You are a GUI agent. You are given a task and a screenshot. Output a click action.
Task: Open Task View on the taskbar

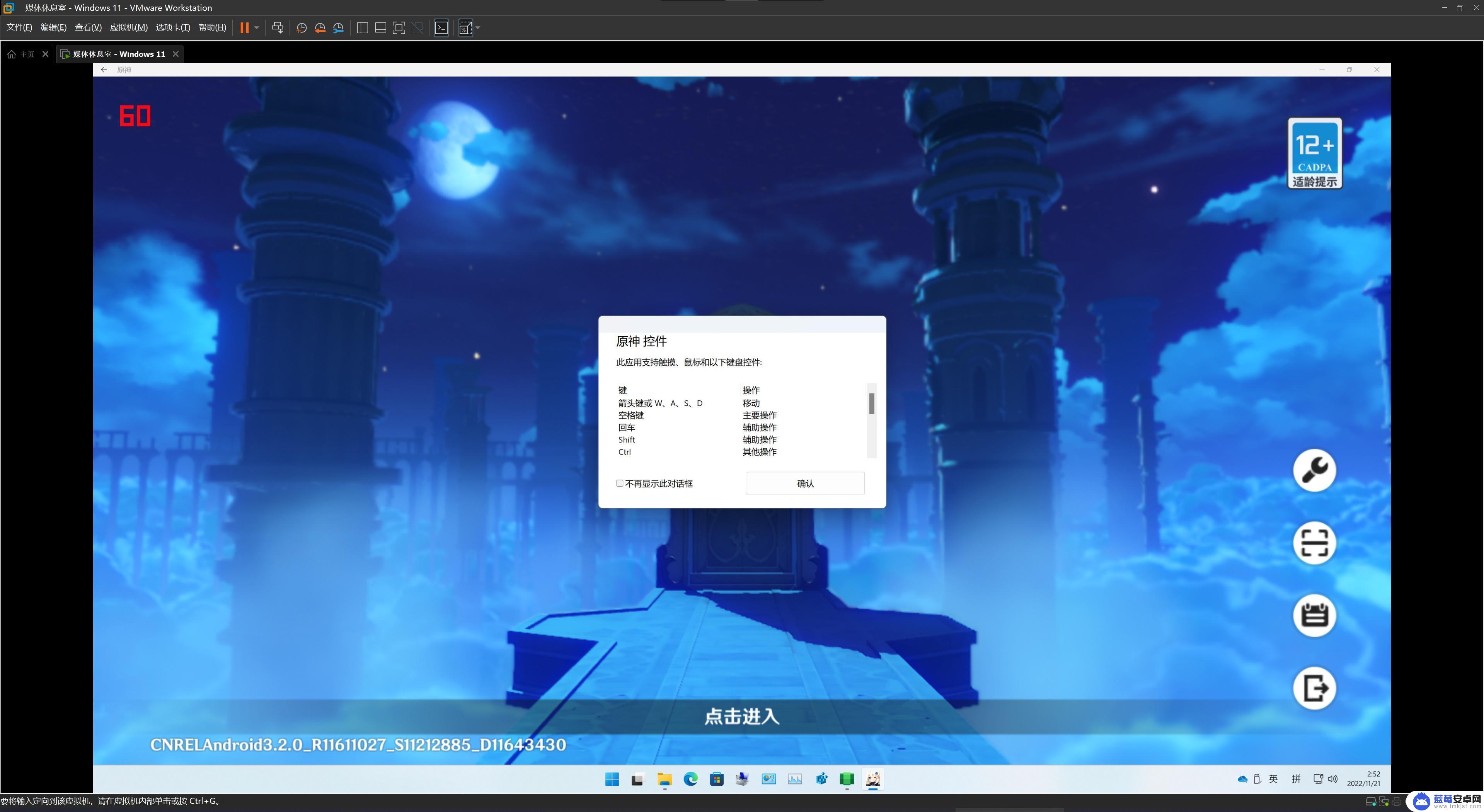(637, 779)
